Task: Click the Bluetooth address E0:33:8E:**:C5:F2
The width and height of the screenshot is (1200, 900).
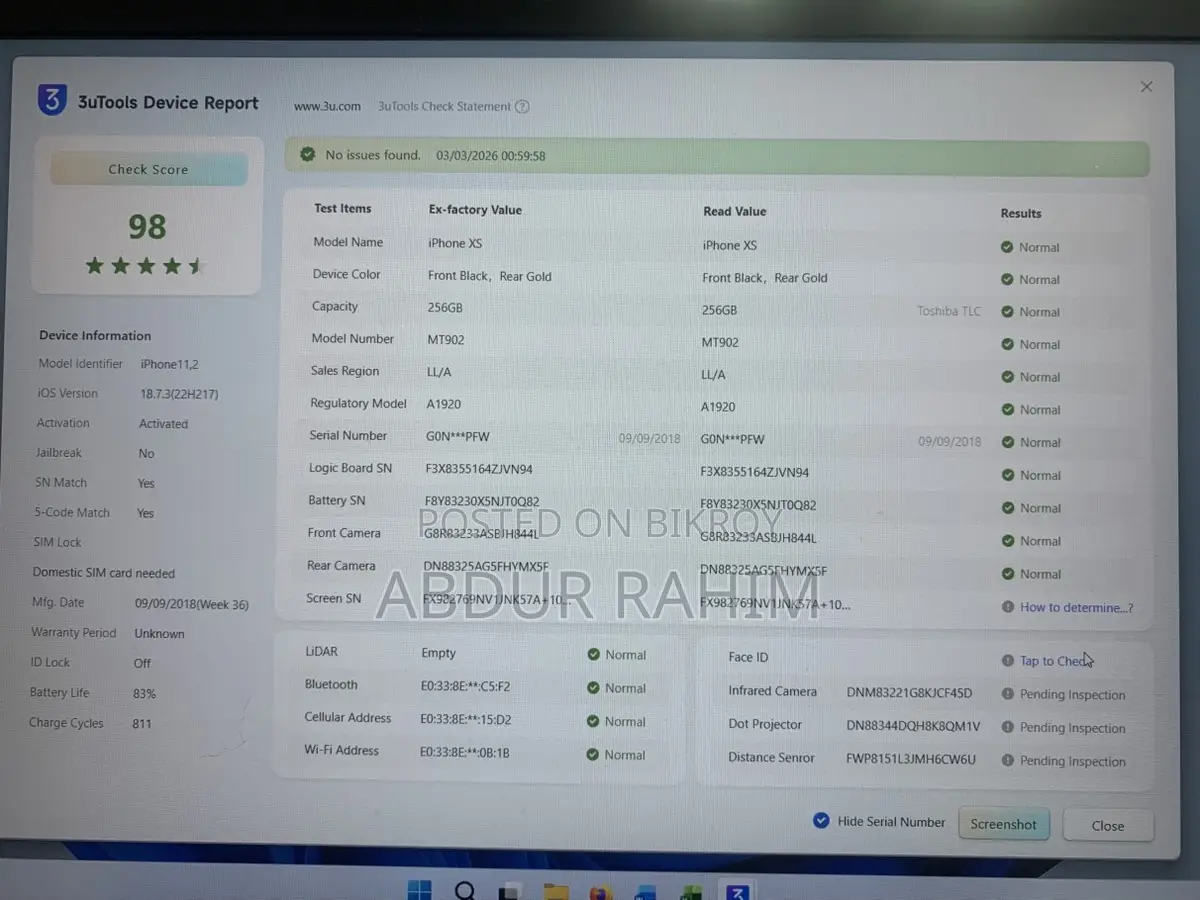Action: 465,686
